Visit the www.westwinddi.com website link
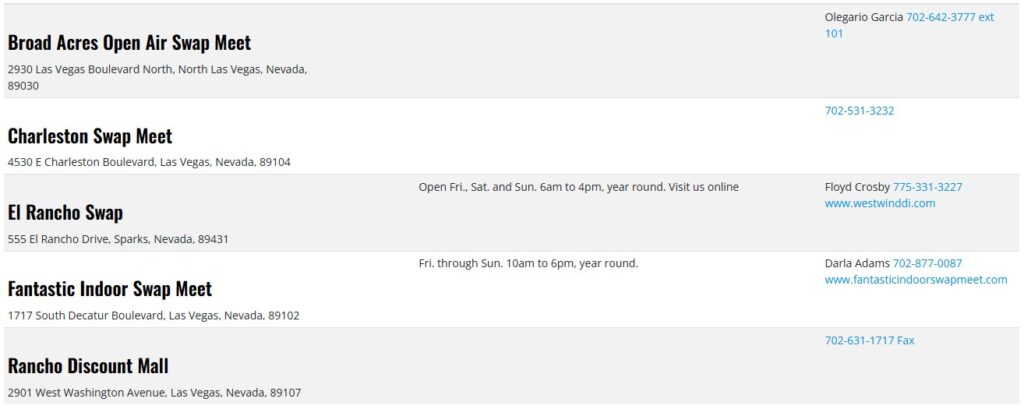This screenshot has width=1024, height=409. pyautogui.click(x=879, y=203)
